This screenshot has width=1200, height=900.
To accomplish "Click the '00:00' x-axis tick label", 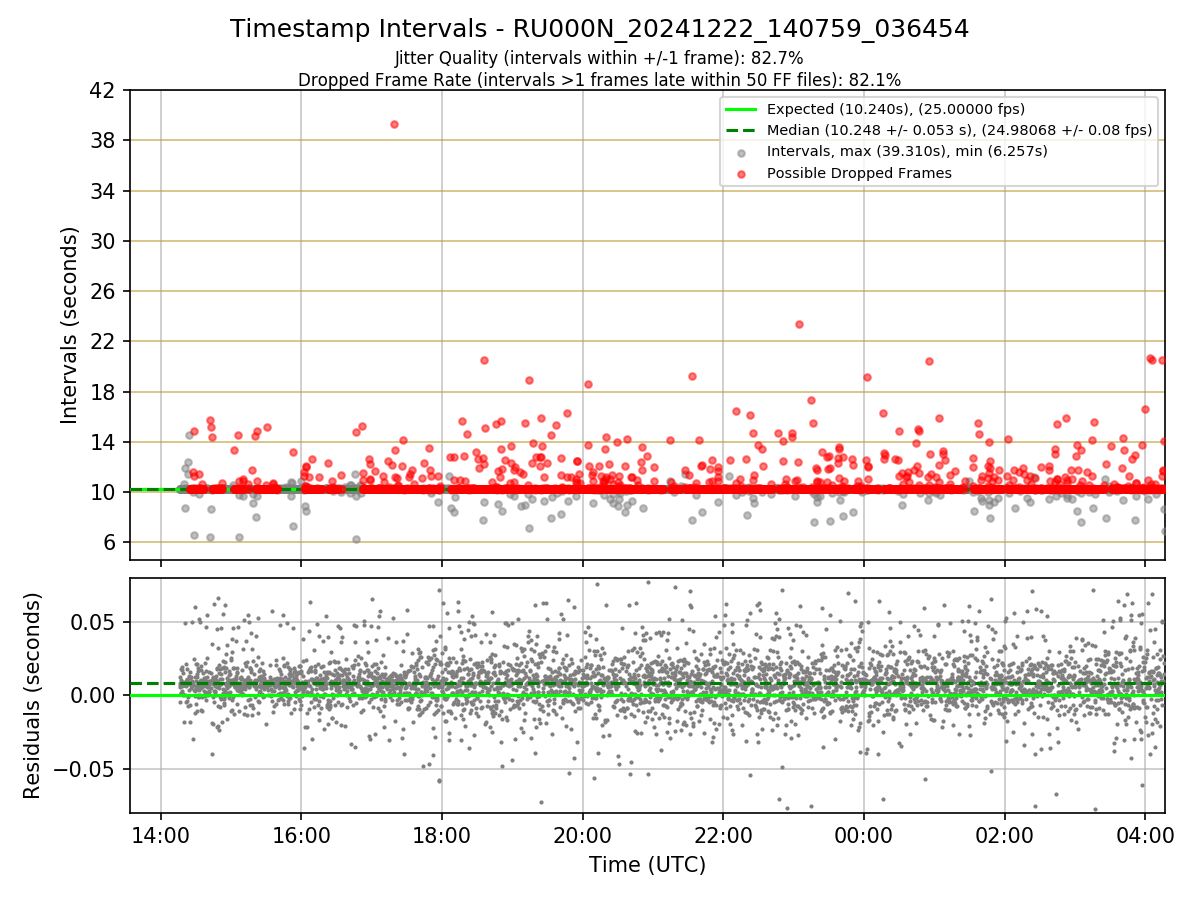I will pyautogui.click(x=863, y=834).
